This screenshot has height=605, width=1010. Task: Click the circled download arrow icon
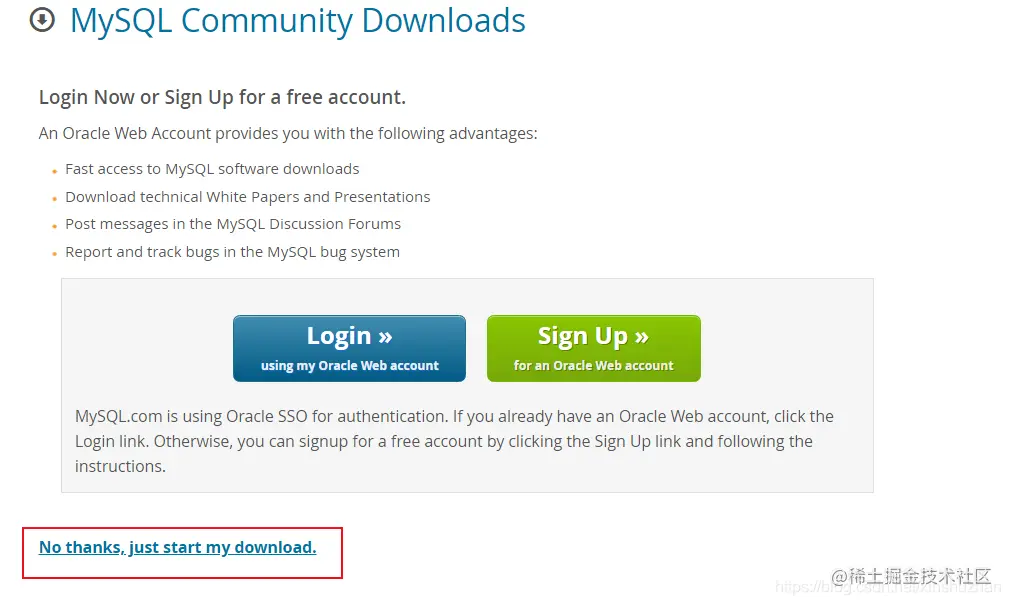click(x=43, y=20)
